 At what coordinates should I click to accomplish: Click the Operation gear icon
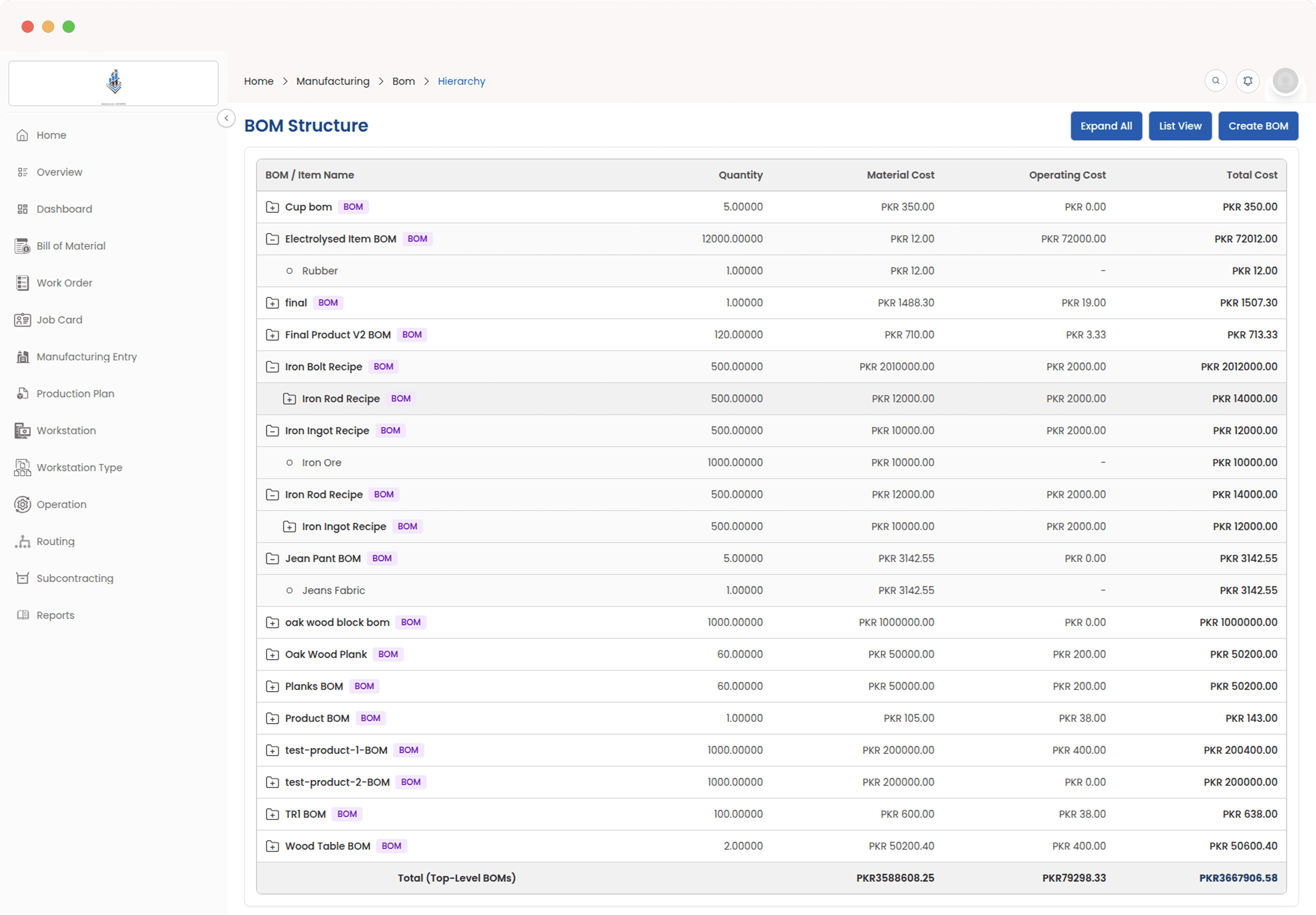pos(22,504)
